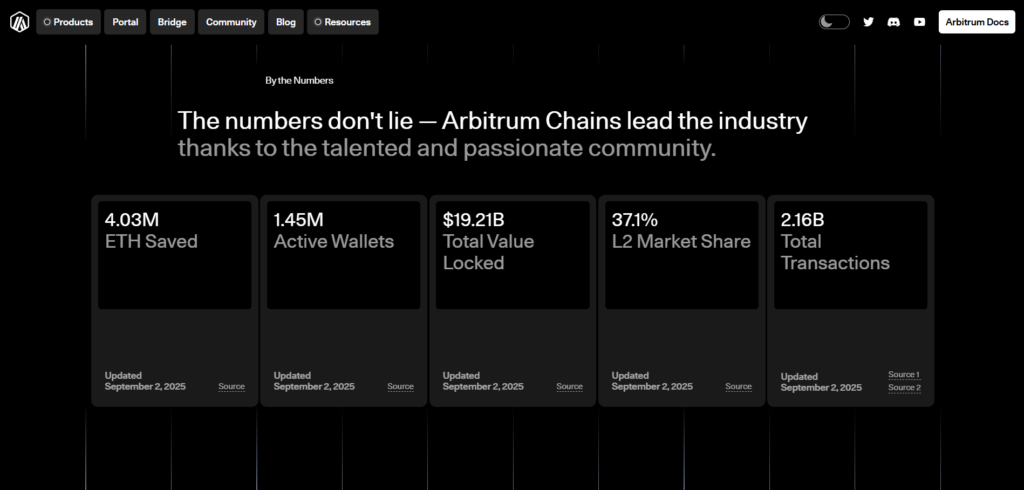The width and height of the screenshot is (1024, 490).
Task: Click the Arbitrum Docs button
Action: [976, 22]
